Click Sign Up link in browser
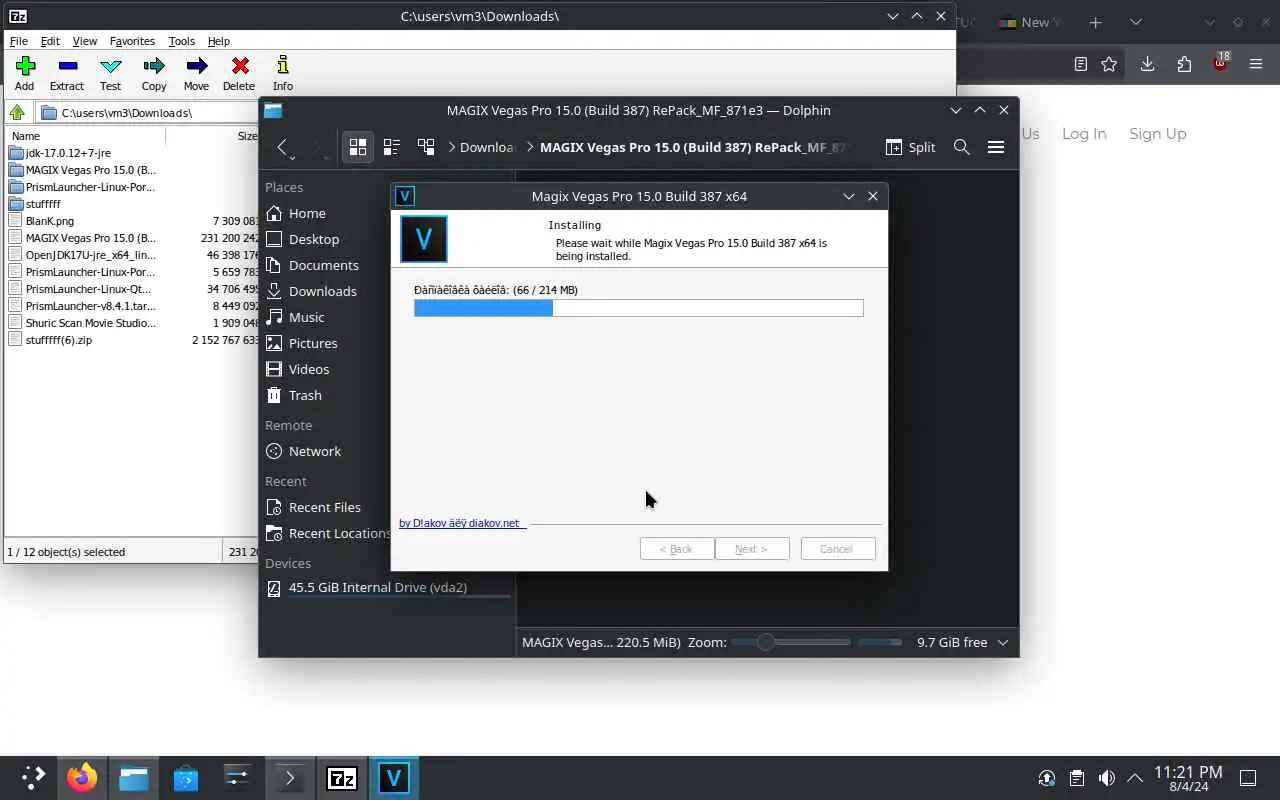The image size is (1280, 800). coord(1158,134)
